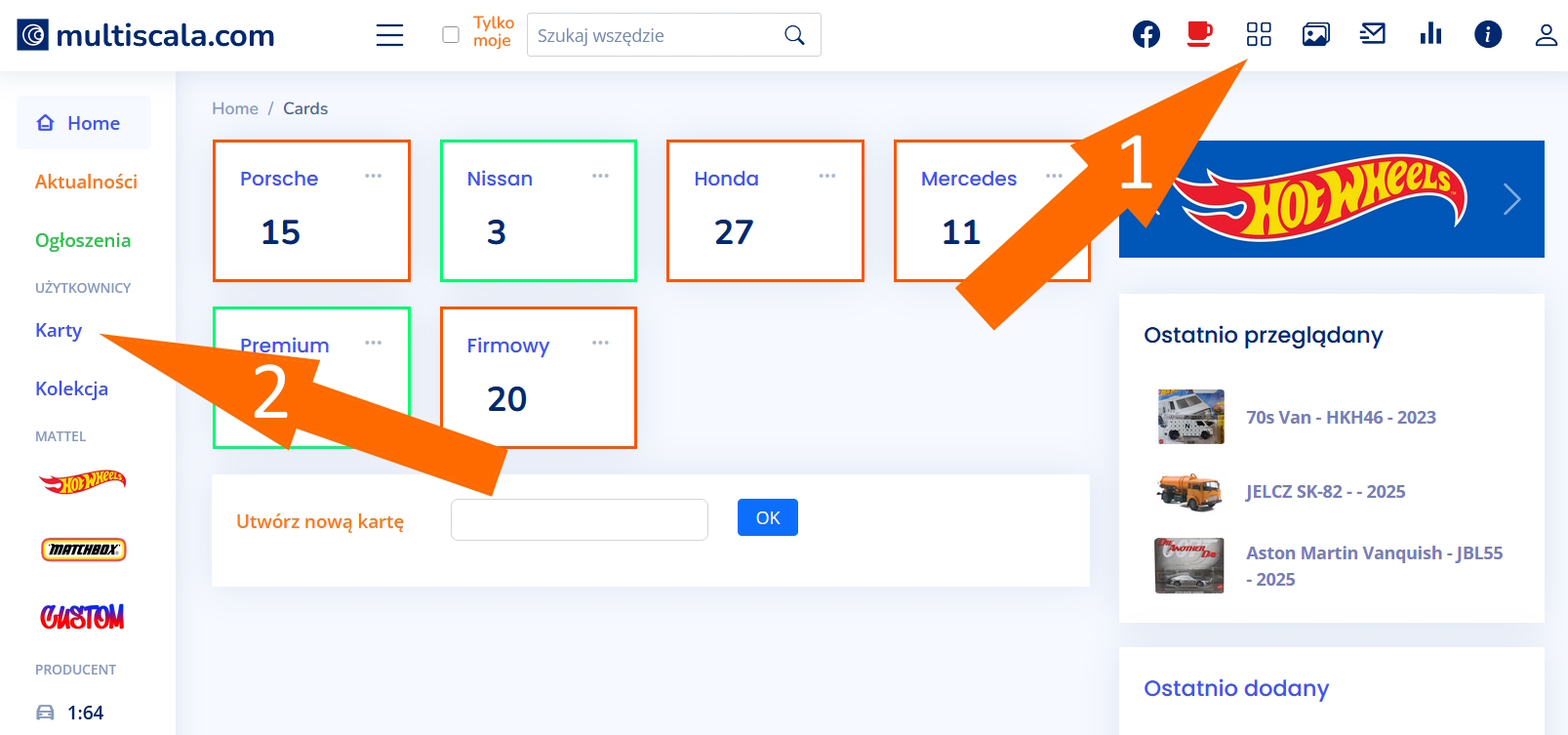The width and height of the screenshot is (1568, 735).
Task: Click the red coffee cup icon
Action: pos(1199,35)
